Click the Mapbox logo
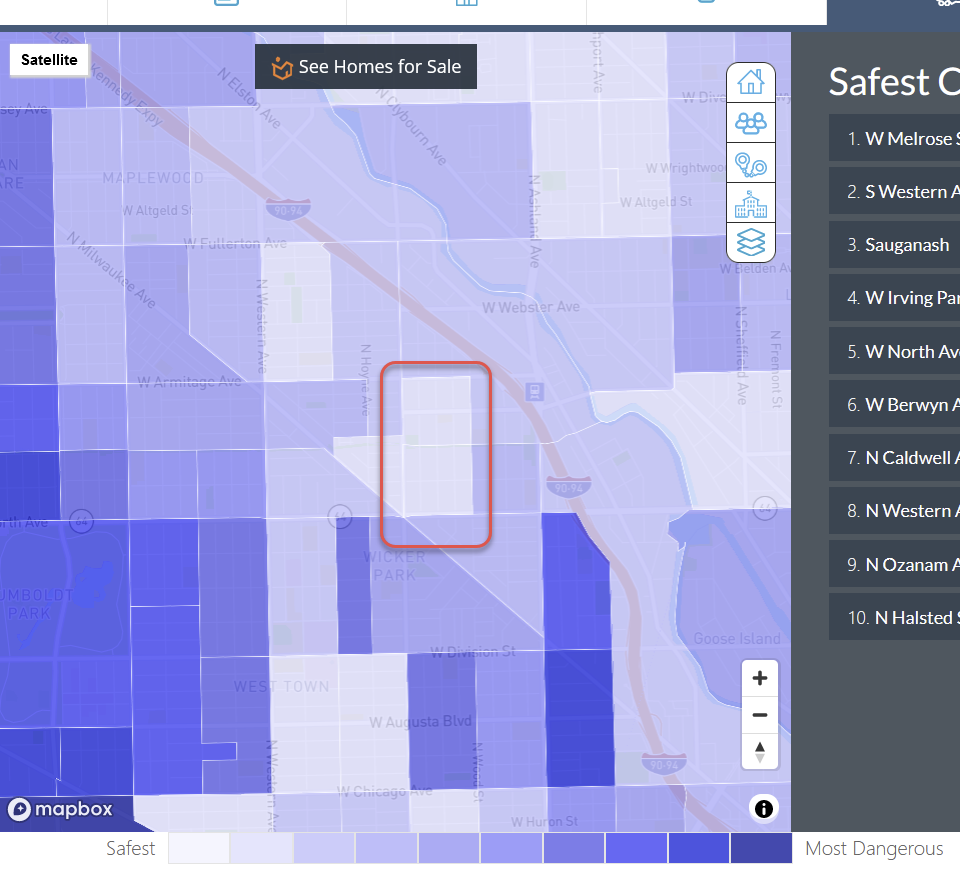This screenshot has height=883, width=960. [61, 809]
